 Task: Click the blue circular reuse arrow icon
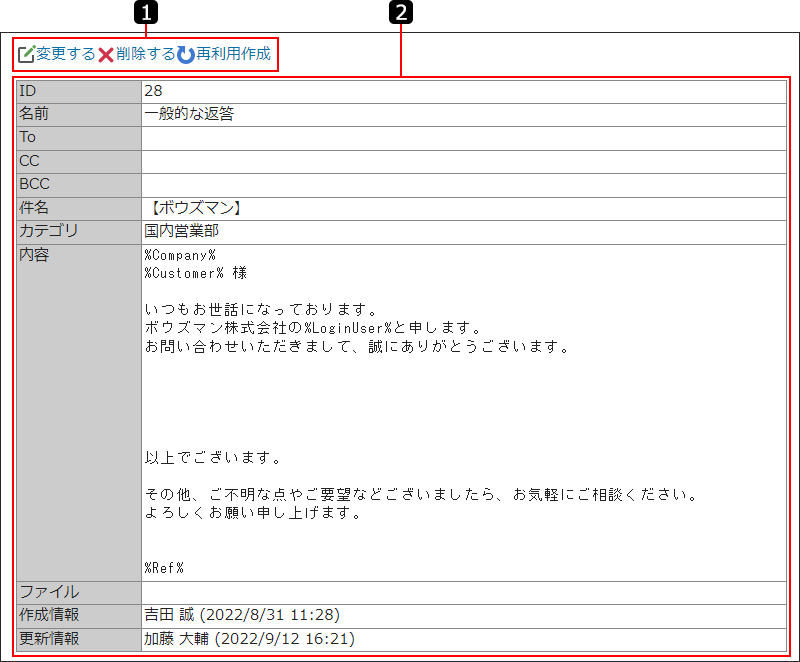186,55
